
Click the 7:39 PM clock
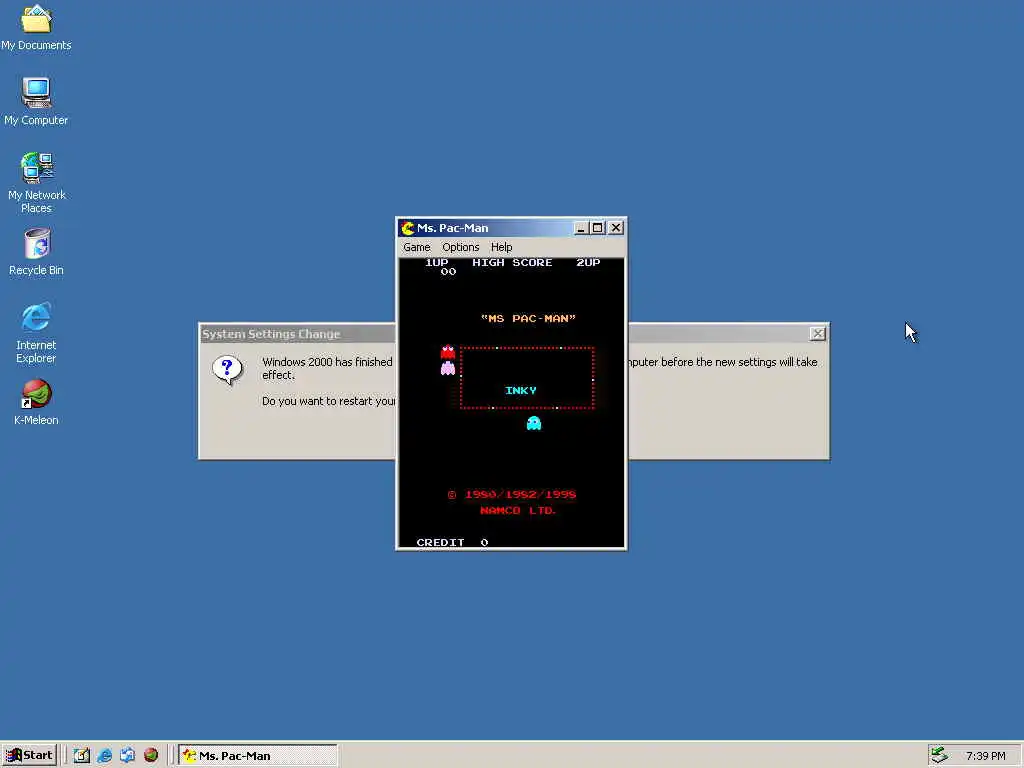click(985, 756)
